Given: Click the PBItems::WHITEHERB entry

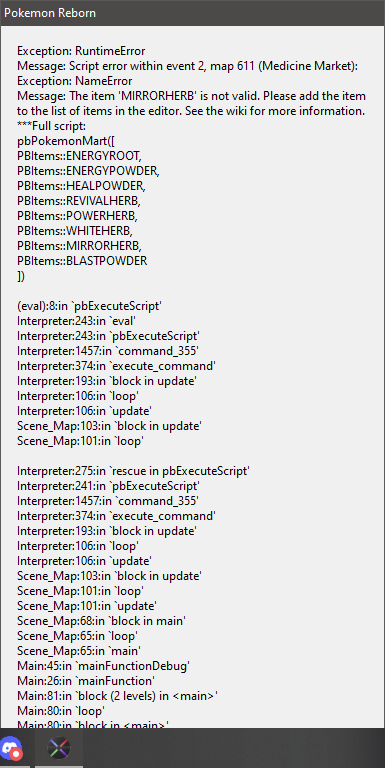Looking at the screenshot, I should (75, 231).
